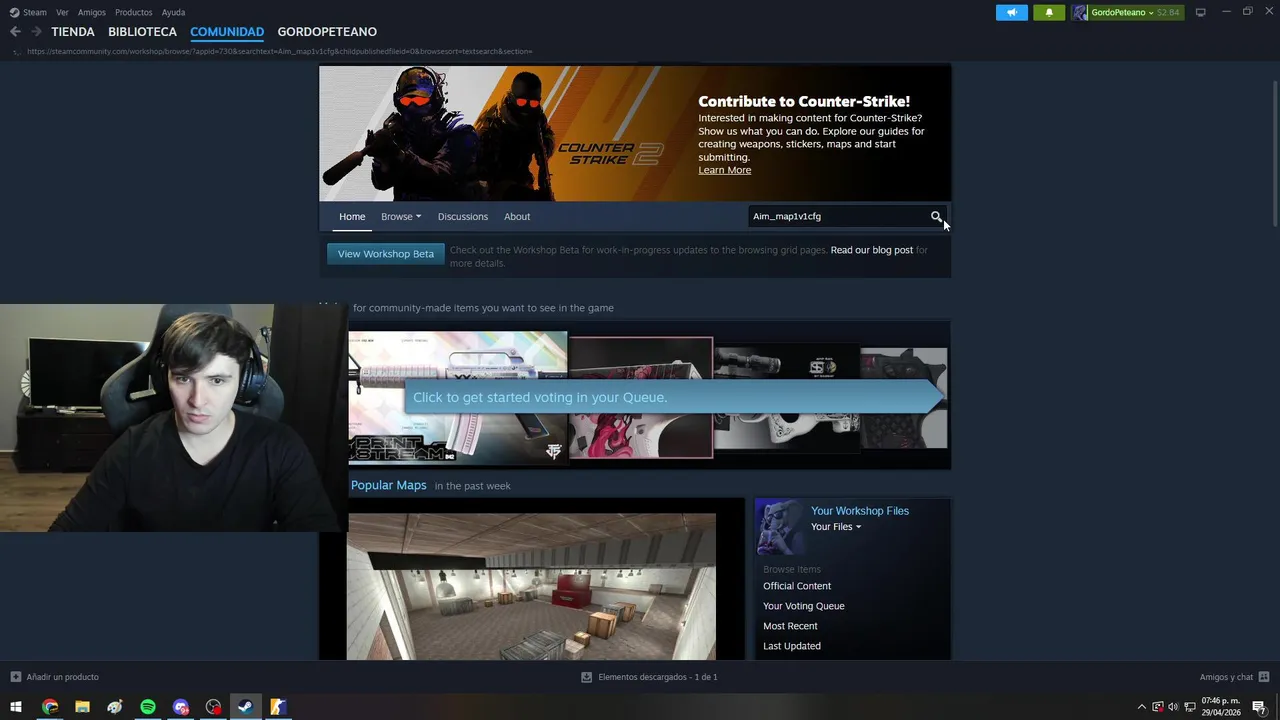Select the workshop Home tab
Image resolution: width=1280 pixels, height=720 pixels.
pyautogui.click(x=352, y=216)
